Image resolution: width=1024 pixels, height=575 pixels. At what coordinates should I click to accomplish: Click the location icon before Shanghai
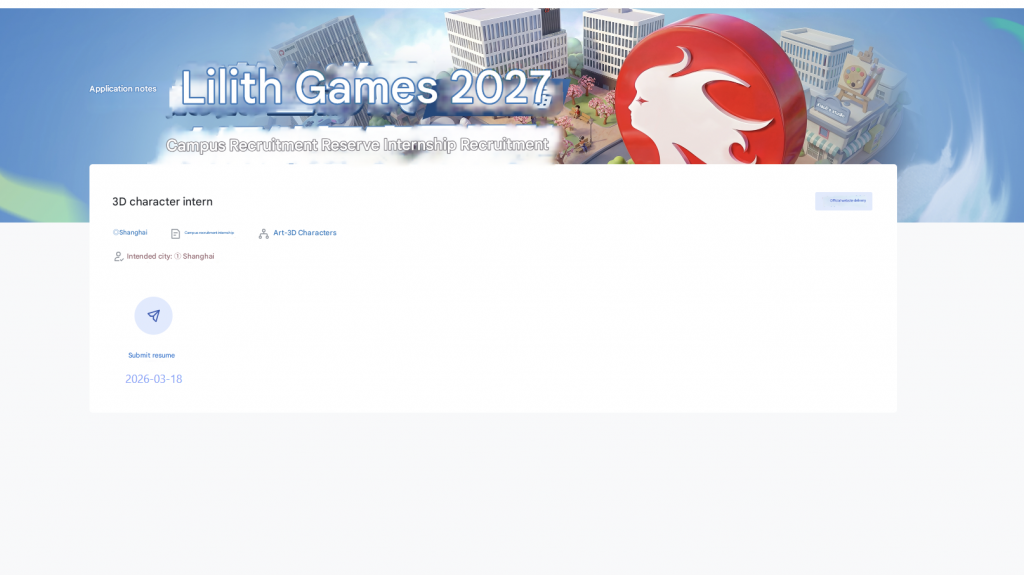pos(115,232)
